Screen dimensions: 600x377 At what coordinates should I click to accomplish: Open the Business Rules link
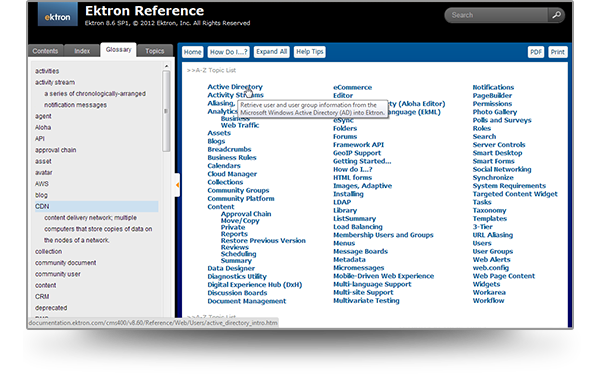pos(232,158)
